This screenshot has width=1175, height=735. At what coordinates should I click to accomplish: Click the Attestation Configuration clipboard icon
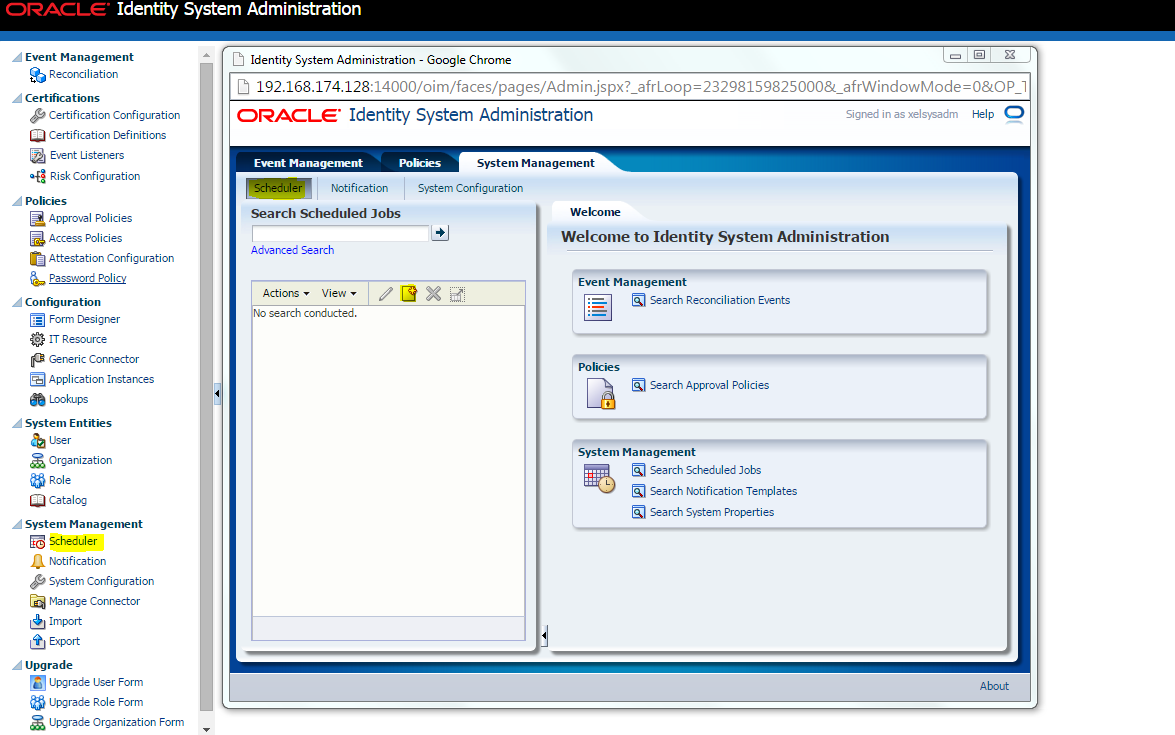click(37, 258)
